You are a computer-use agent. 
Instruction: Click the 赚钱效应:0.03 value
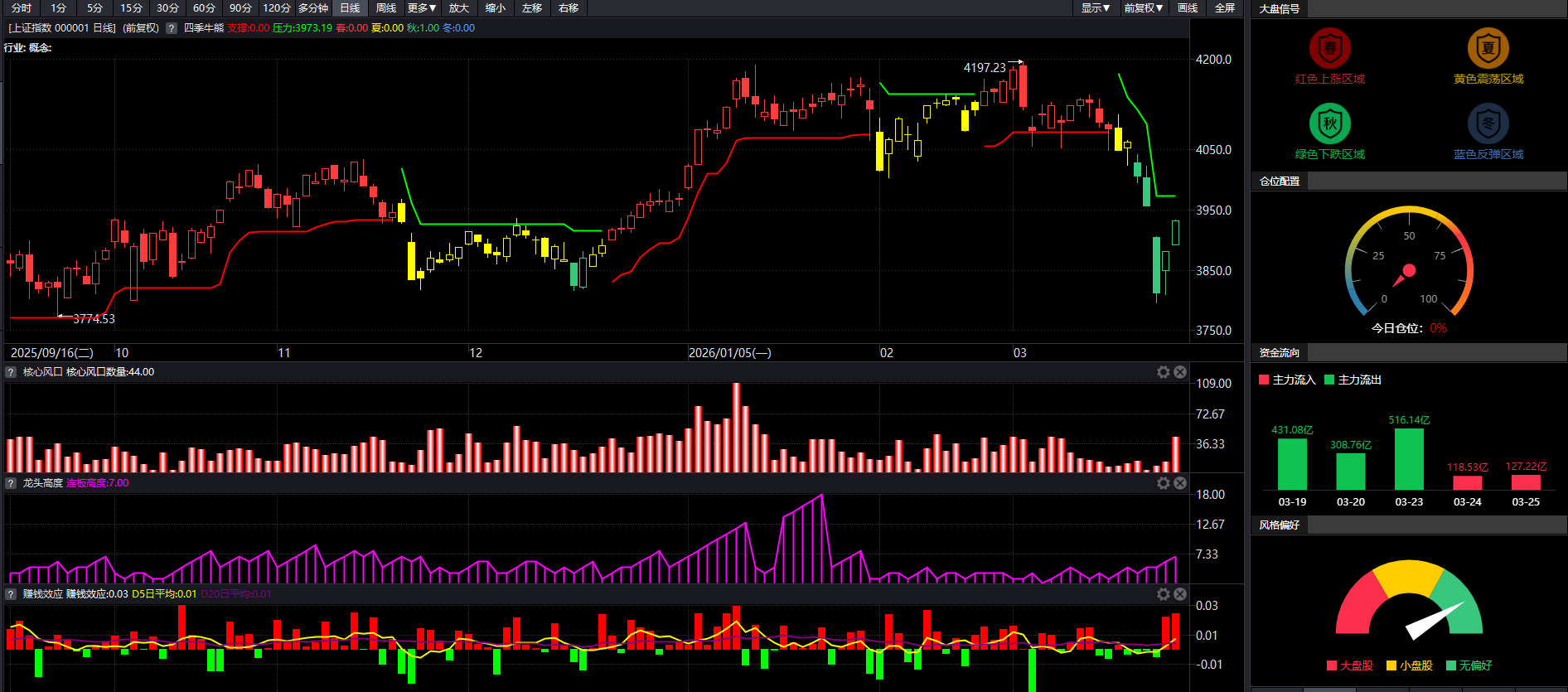pos(98,594)
